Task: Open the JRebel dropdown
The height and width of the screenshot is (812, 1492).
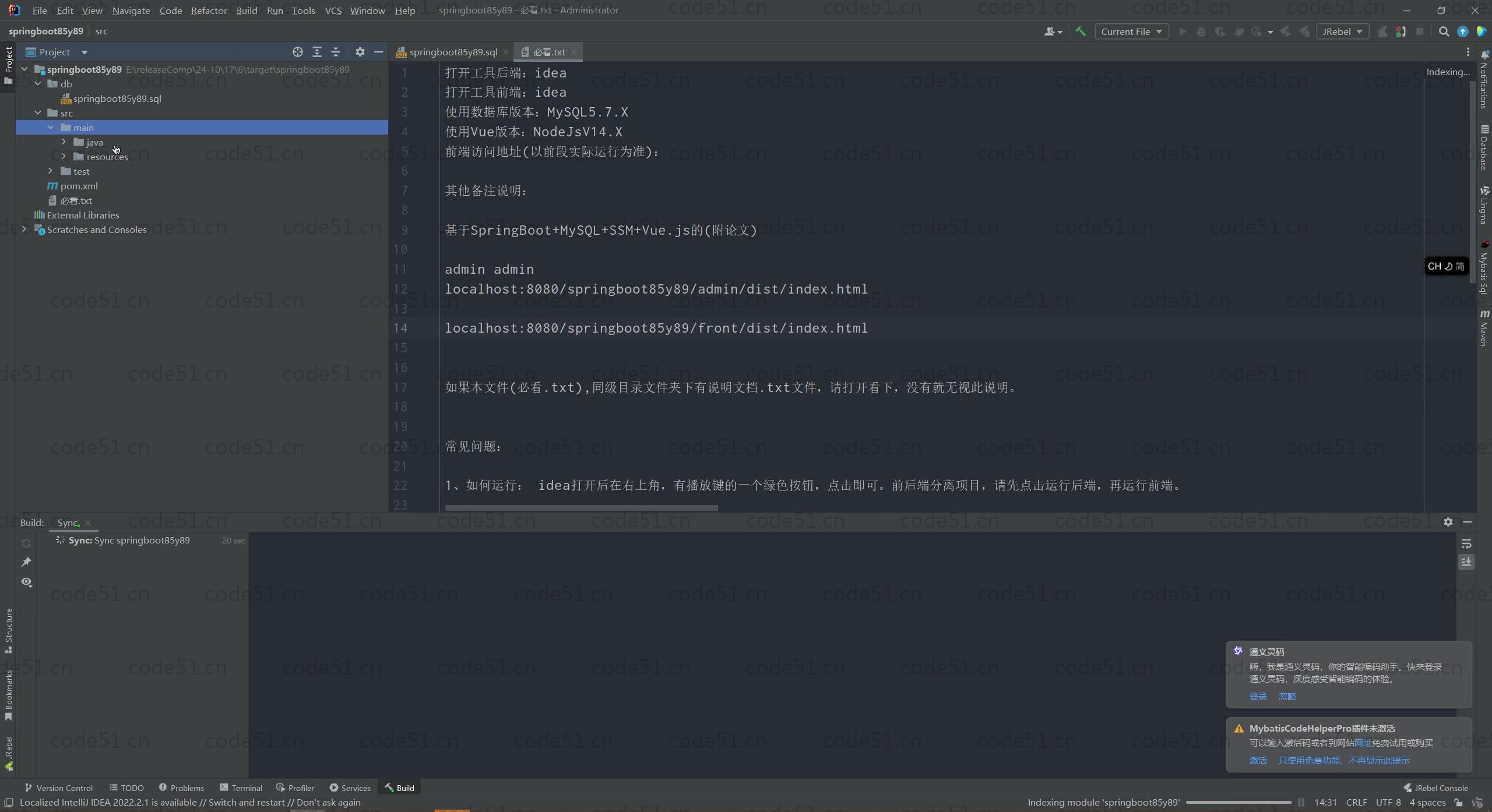Action: click(x=1342, y=31)
